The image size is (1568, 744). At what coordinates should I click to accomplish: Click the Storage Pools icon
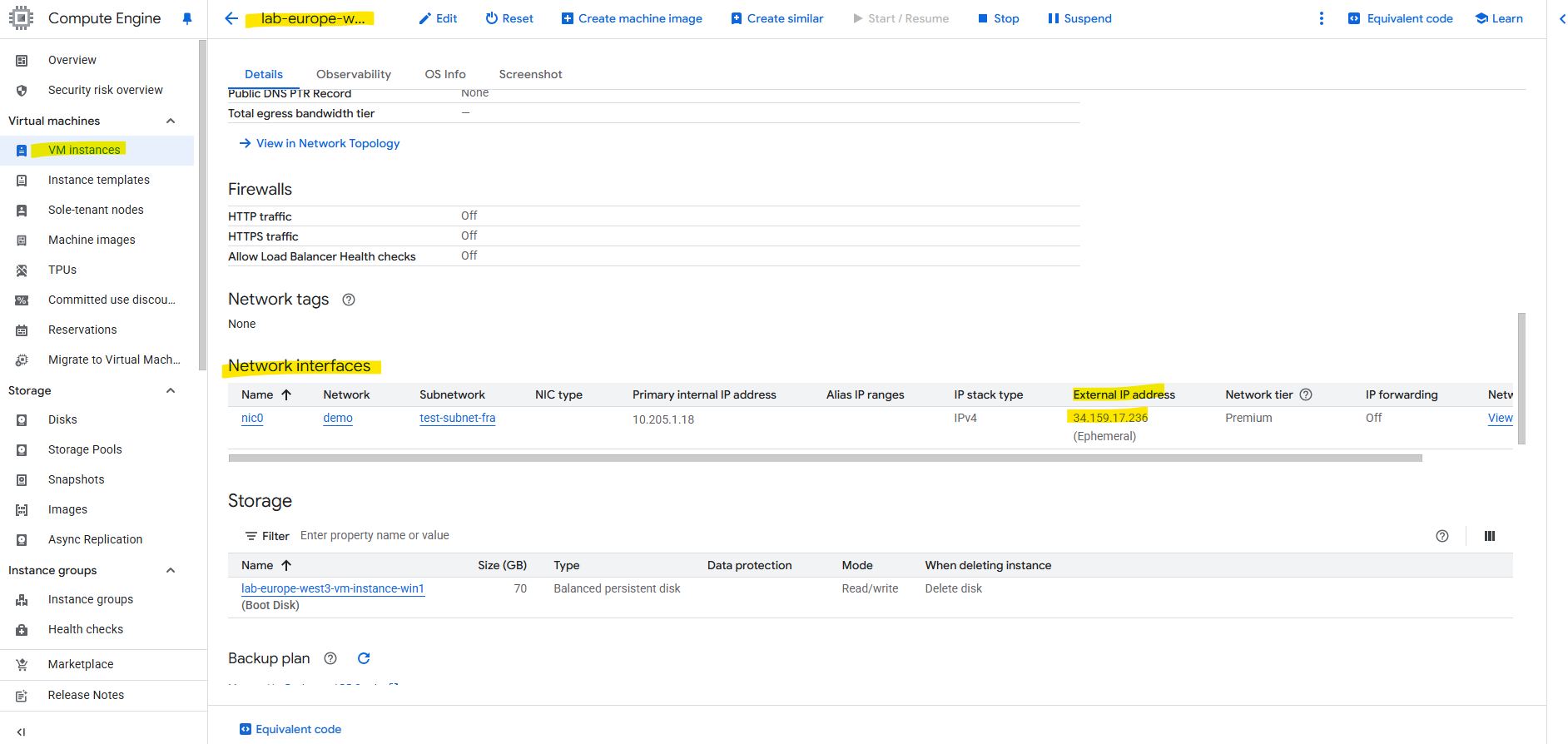(22, 449)
